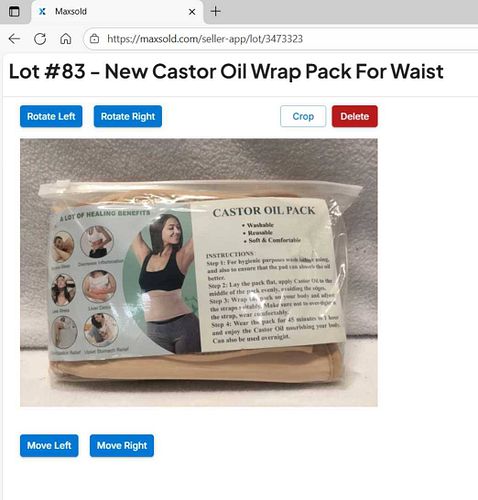This screenshot has height=500, width=478.
Task: Click the Maxsold favicon on the tab
Action: click(42, 12)
